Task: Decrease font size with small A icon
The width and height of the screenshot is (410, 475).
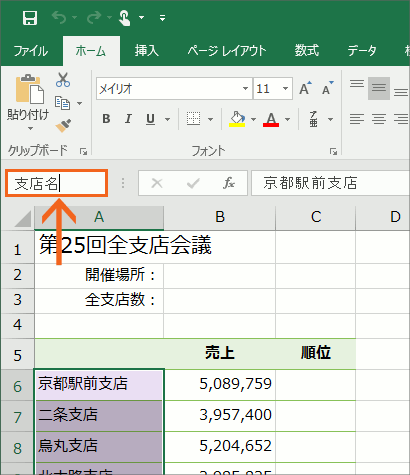Action: coord(327,88)
